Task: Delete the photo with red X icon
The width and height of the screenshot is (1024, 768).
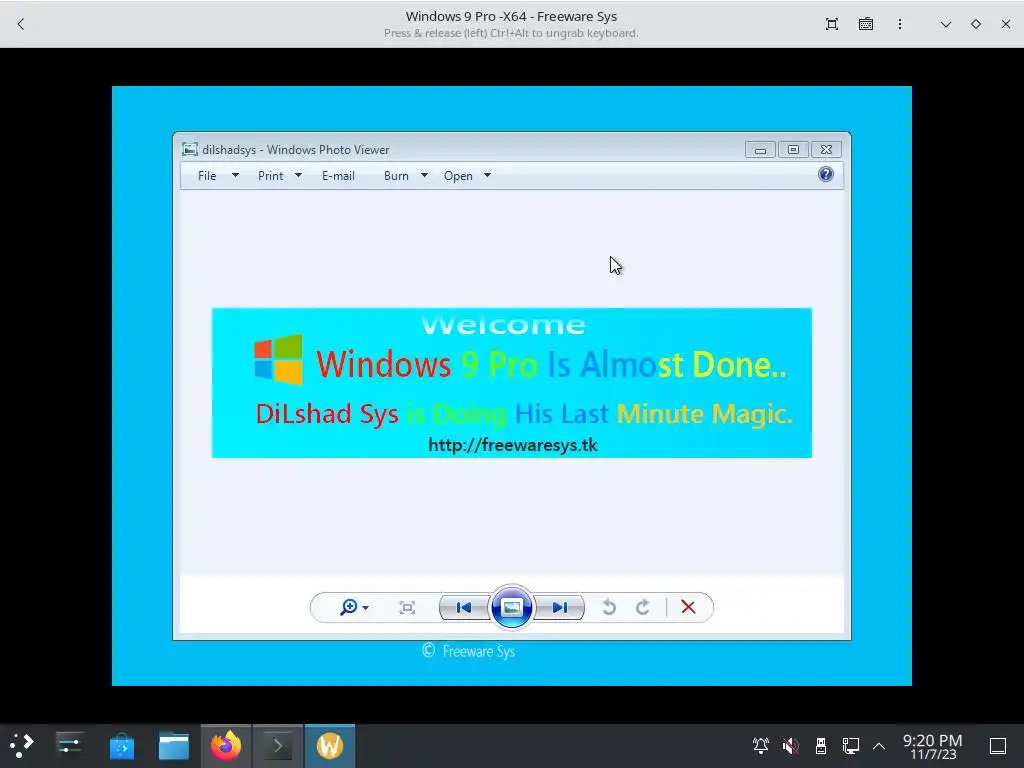Action: coord(688,607)
